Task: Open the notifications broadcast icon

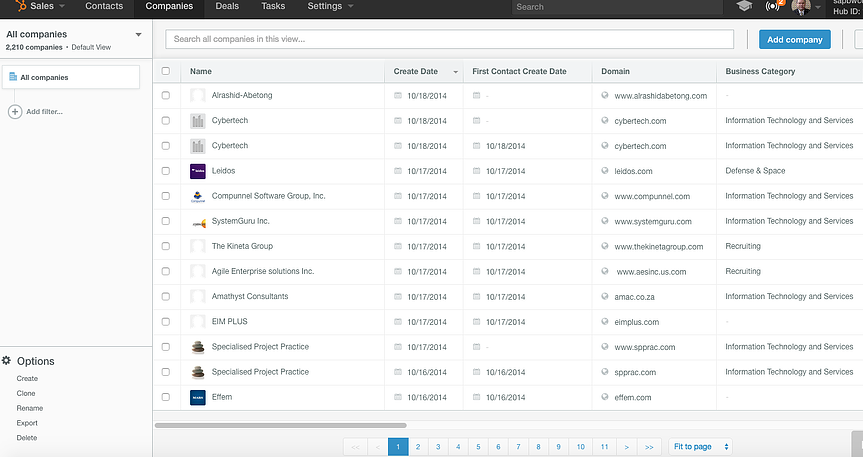Action: [x=773, y=7]
